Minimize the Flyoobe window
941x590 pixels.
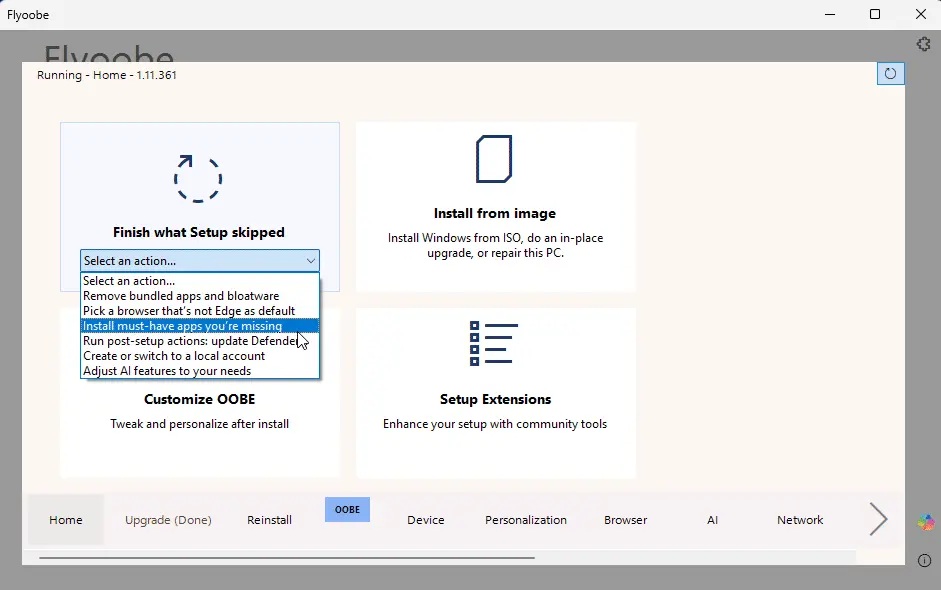coord(830,14)
